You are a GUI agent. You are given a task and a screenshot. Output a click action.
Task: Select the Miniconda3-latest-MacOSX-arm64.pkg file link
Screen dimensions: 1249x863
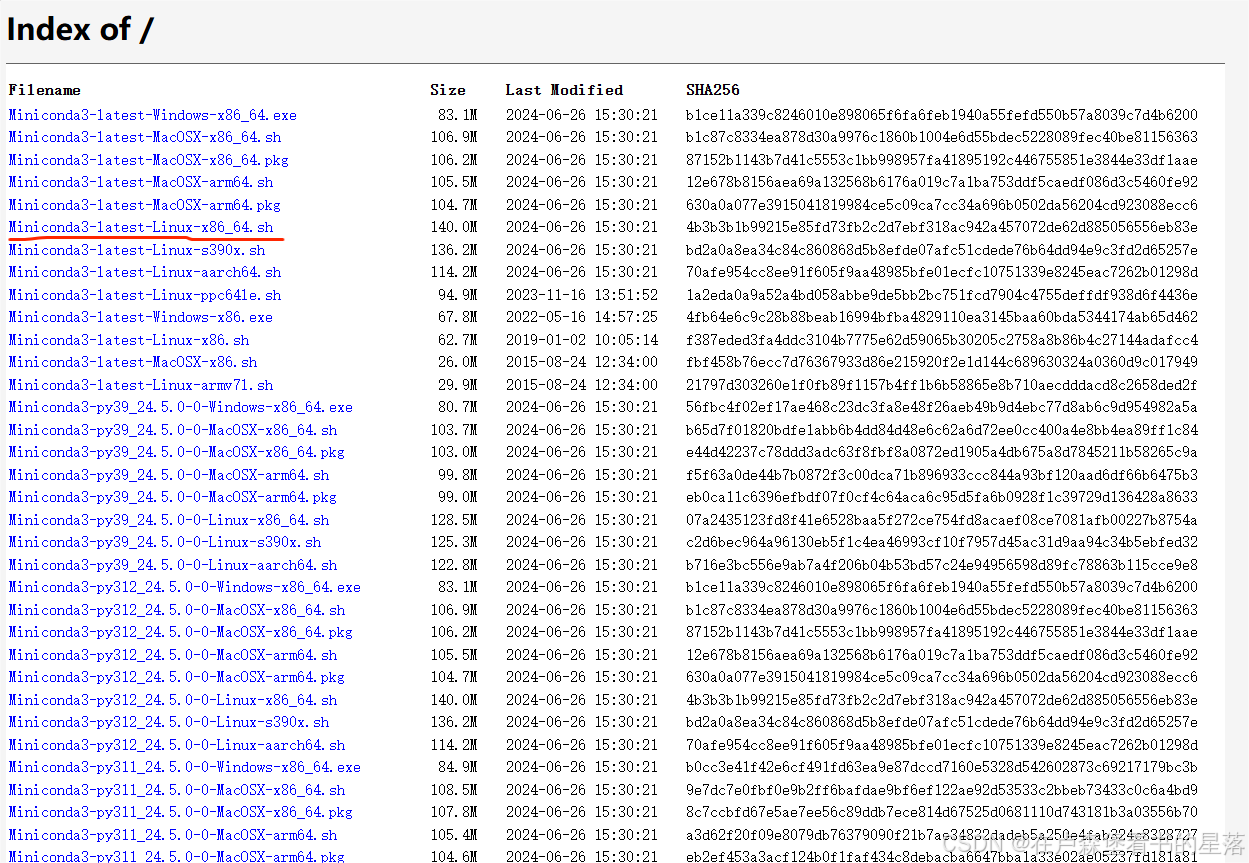(x=145, y=205)
